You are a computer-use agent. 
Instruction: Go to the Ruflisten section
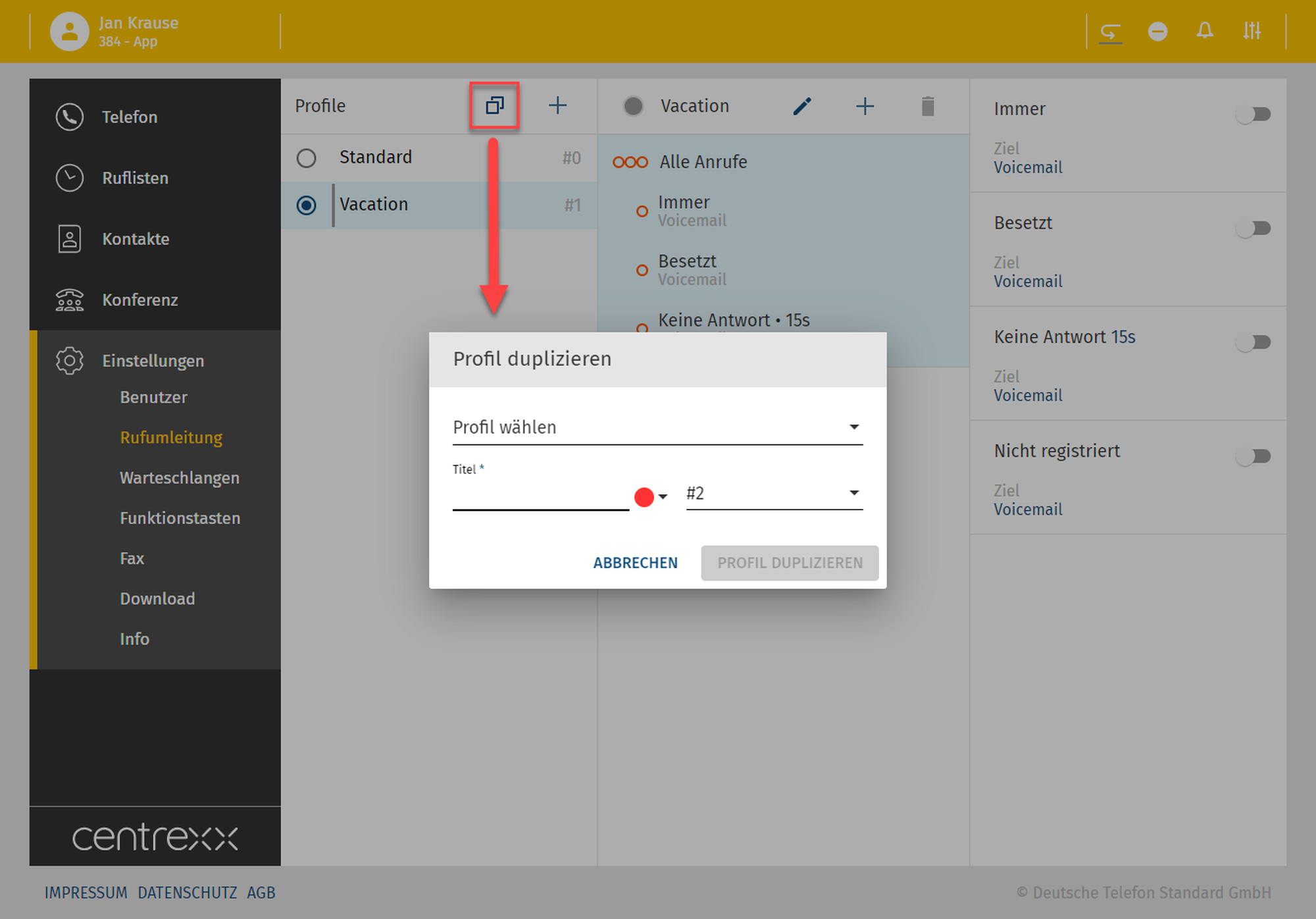point(135,178)
